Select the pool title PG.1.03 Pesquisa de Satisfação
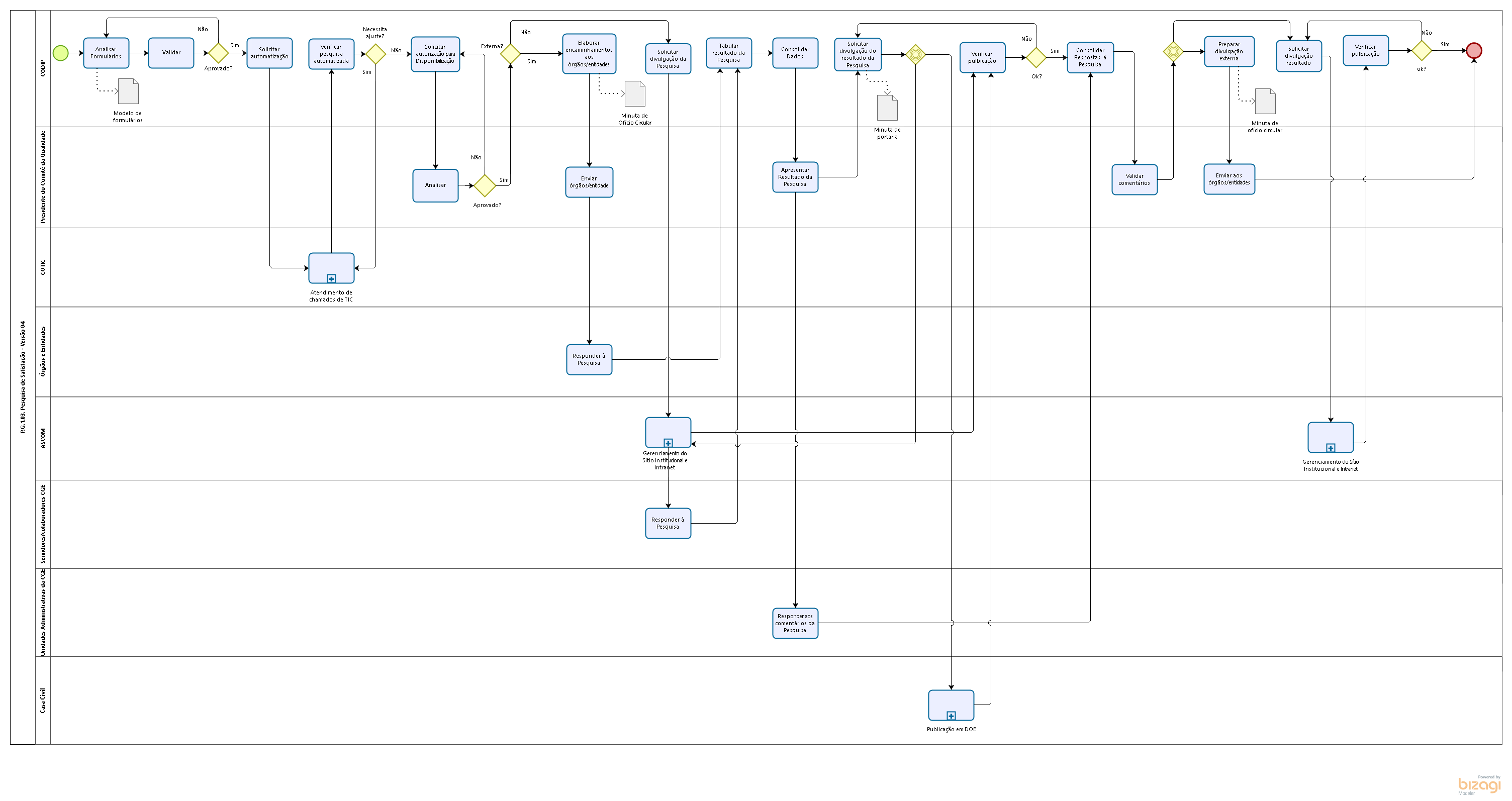The image size is (1512, 801). [x=23, y=377]
